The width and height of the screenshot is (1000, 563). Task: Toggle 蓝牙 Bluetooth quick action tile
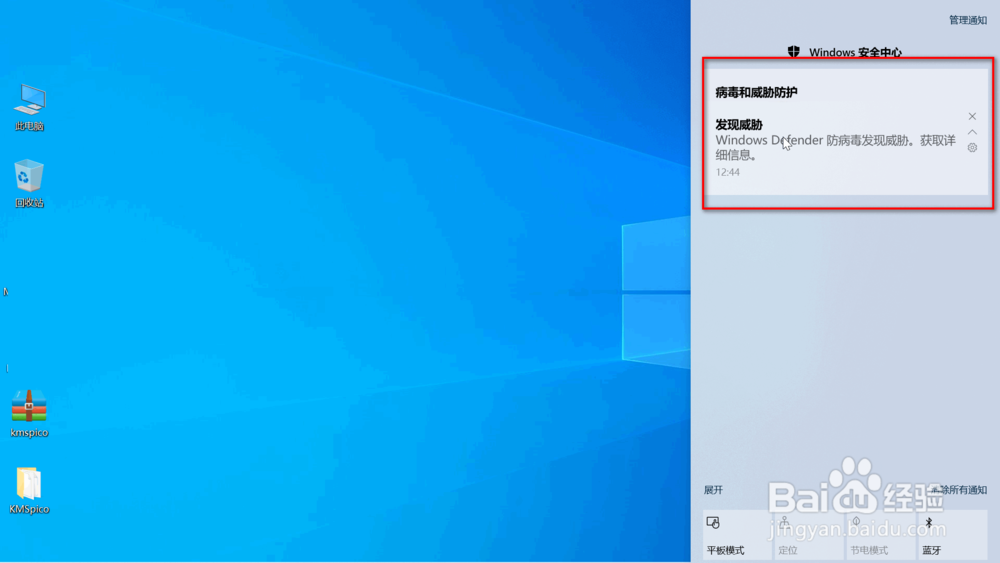952,535
